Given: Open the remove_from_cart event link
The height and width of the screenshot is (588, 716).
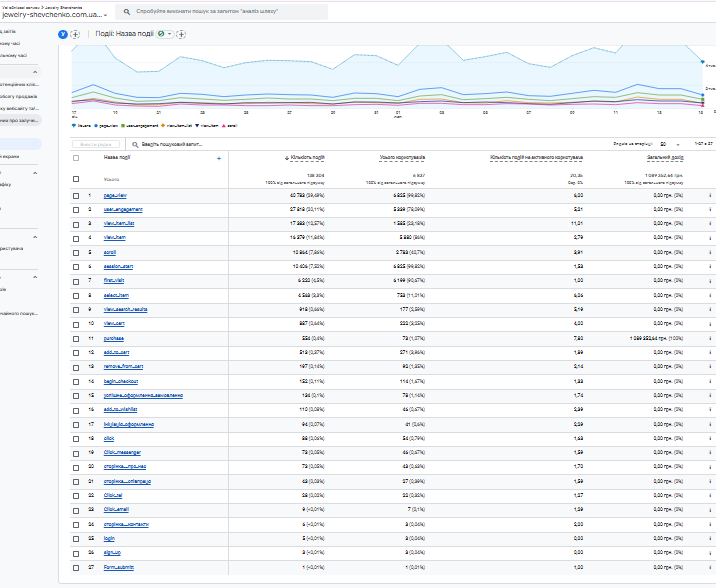Looking at the screenshot, I should 123,367.
